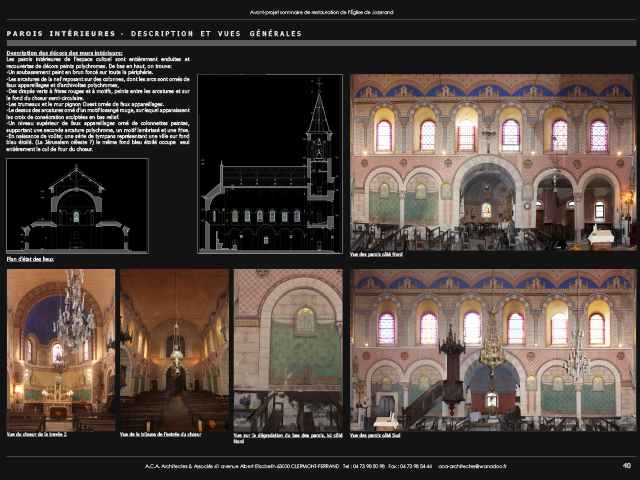Viewport: 640px width, 480px height.
Task: Select the choir view photo with chandelier
Action: [x=59, y=349]
